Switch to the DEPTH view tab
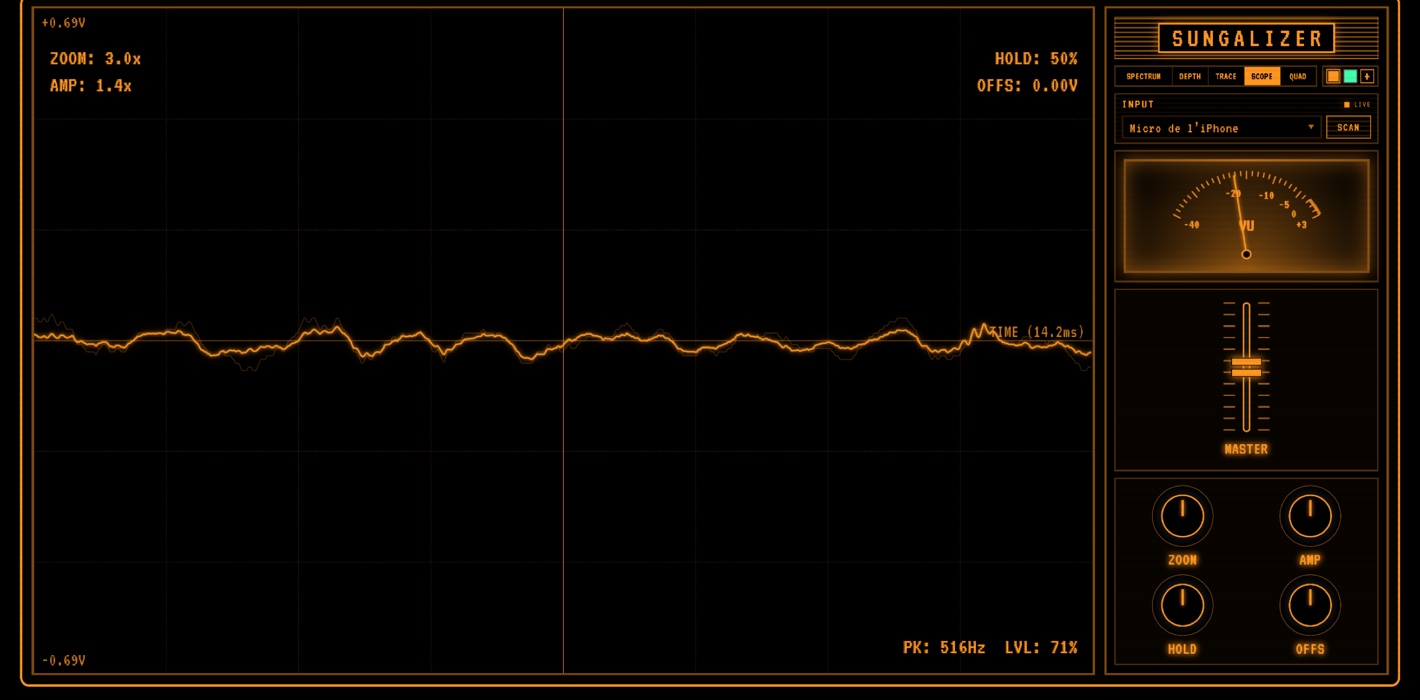1420x700 pixels. (1190, 76)
